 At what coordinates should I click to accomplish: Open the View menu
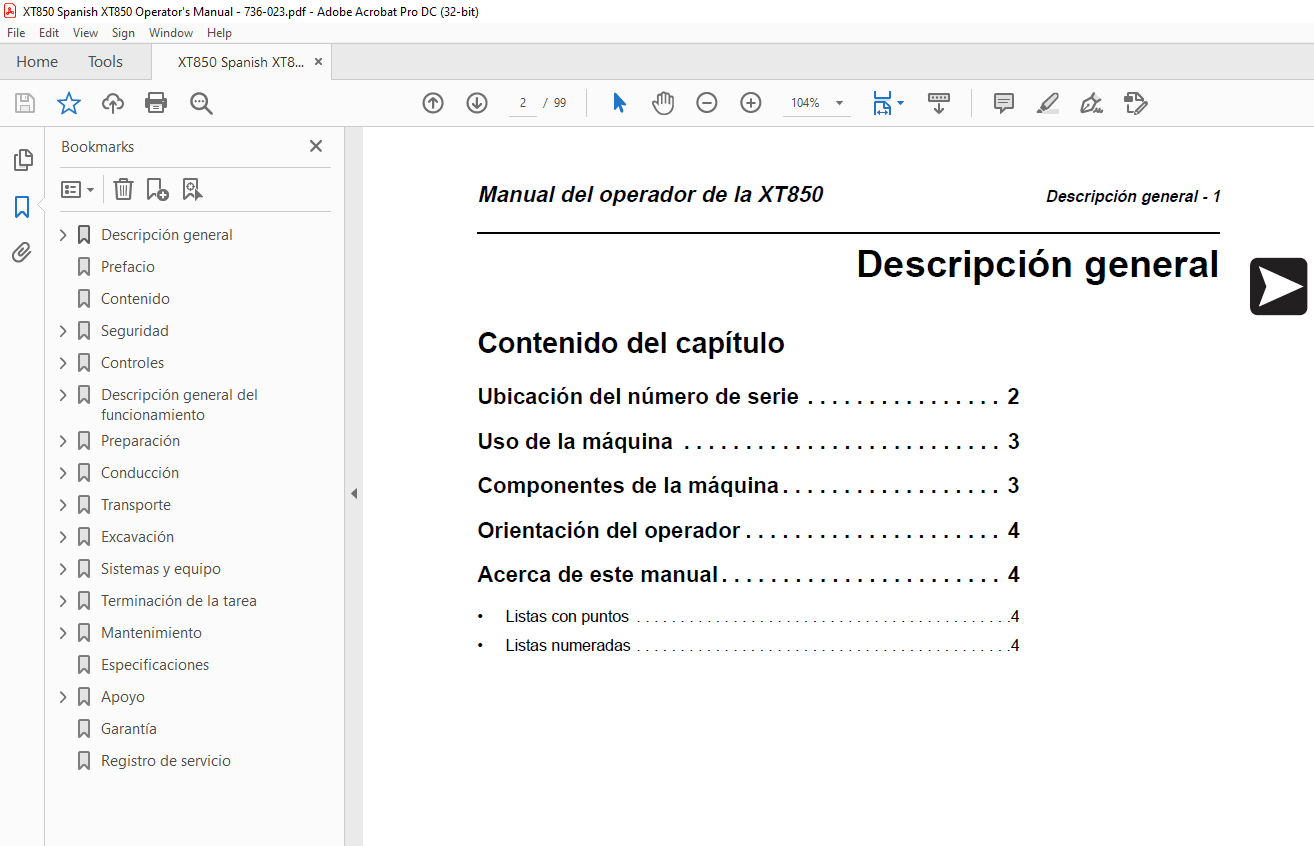tap(86, 33)
